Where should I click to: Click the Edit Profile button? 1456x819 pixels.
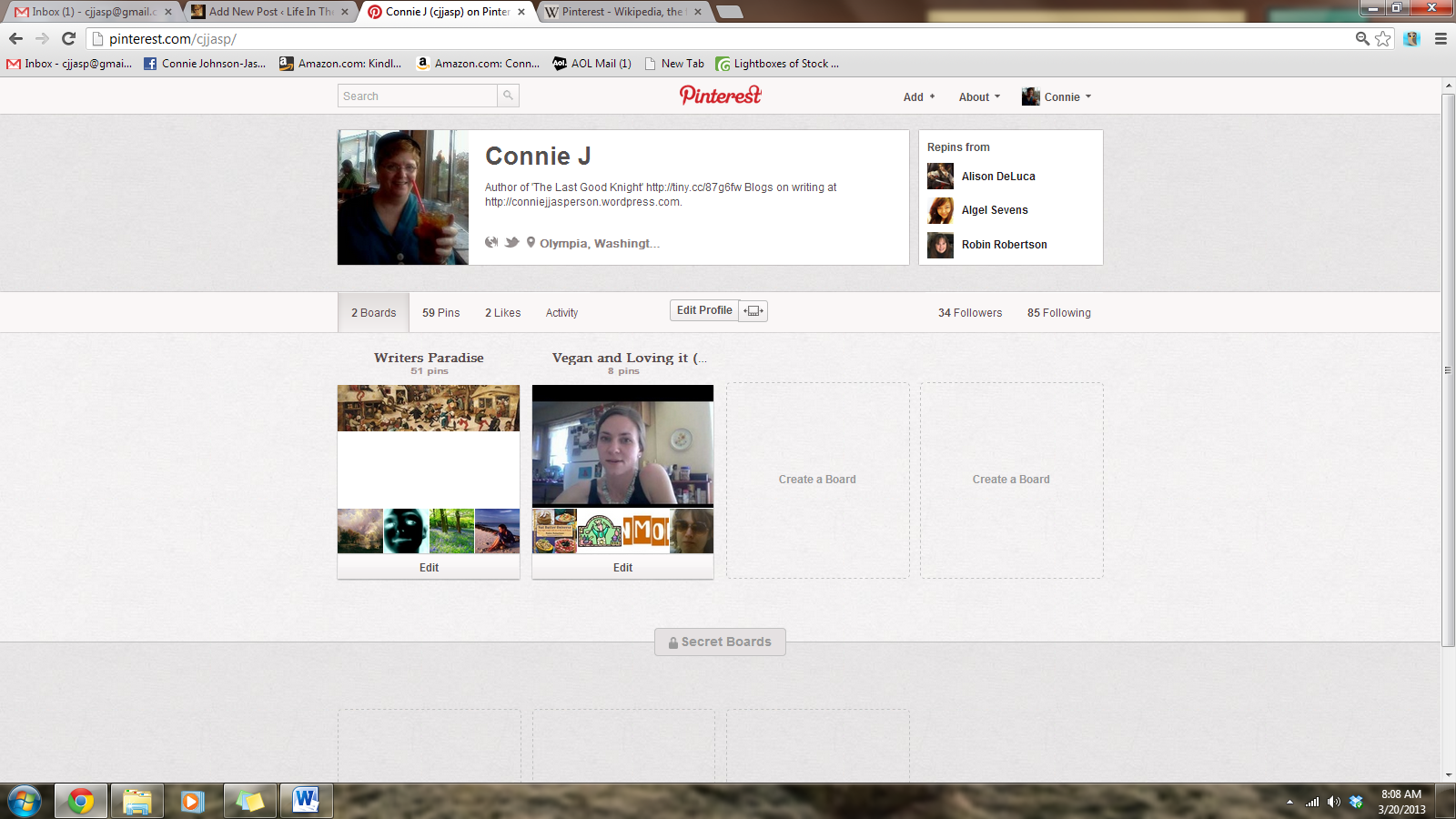tap(704, 310)
